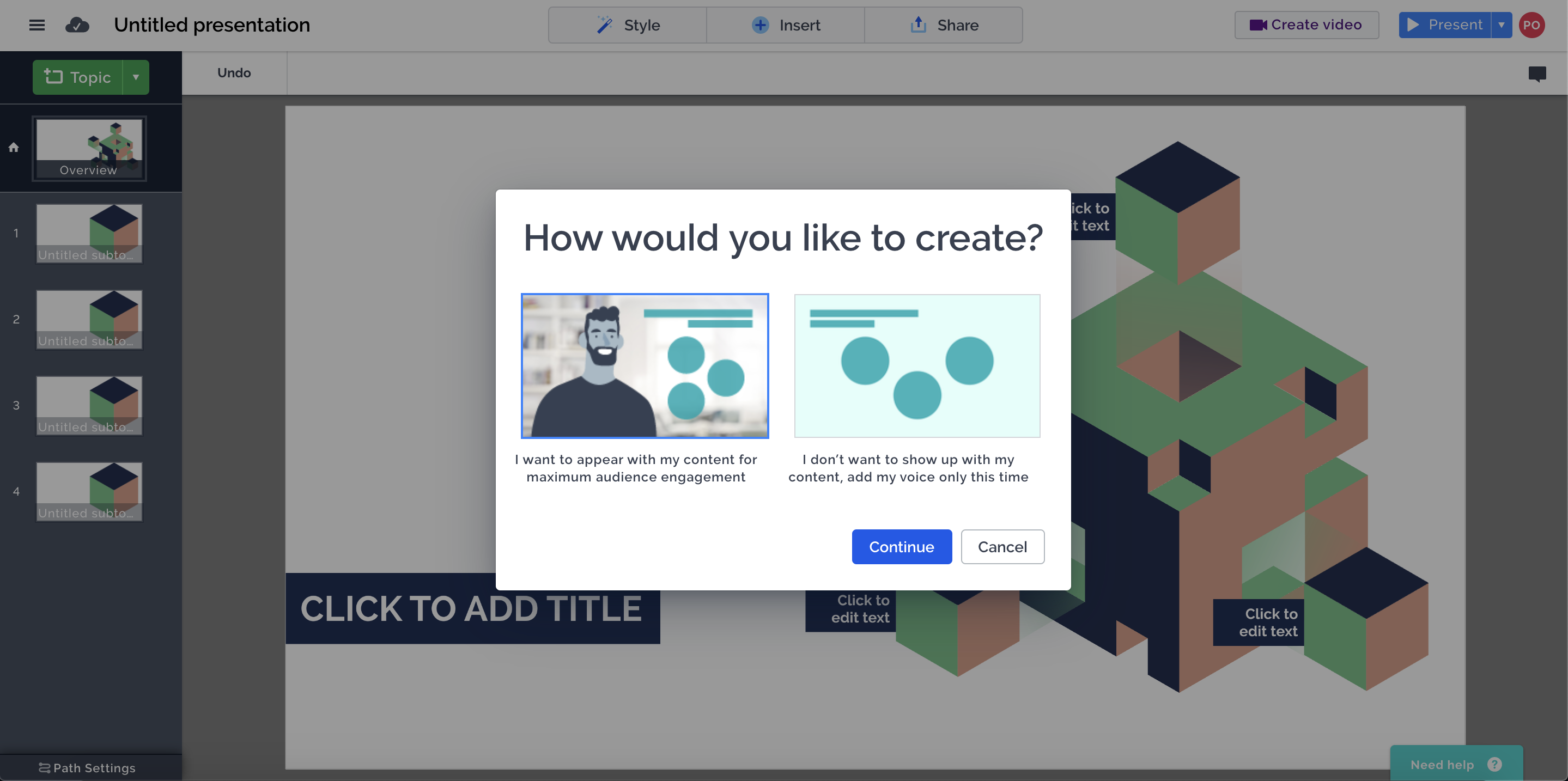This screenshot has width=1568, height=781.
Task: Open the PO user avatar
Action: coord(1531,26)
